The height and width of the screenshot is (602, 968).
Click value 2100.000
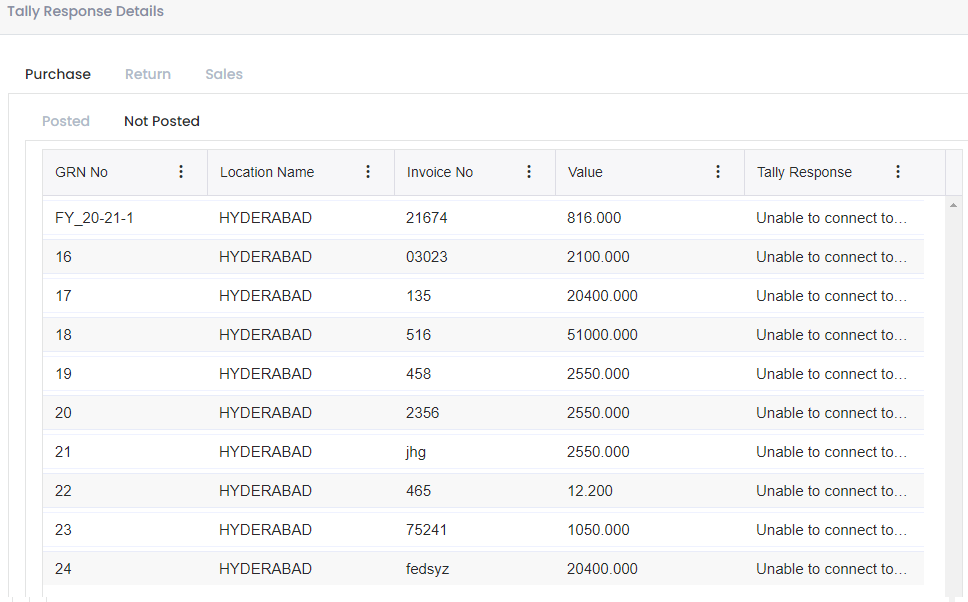598,257
